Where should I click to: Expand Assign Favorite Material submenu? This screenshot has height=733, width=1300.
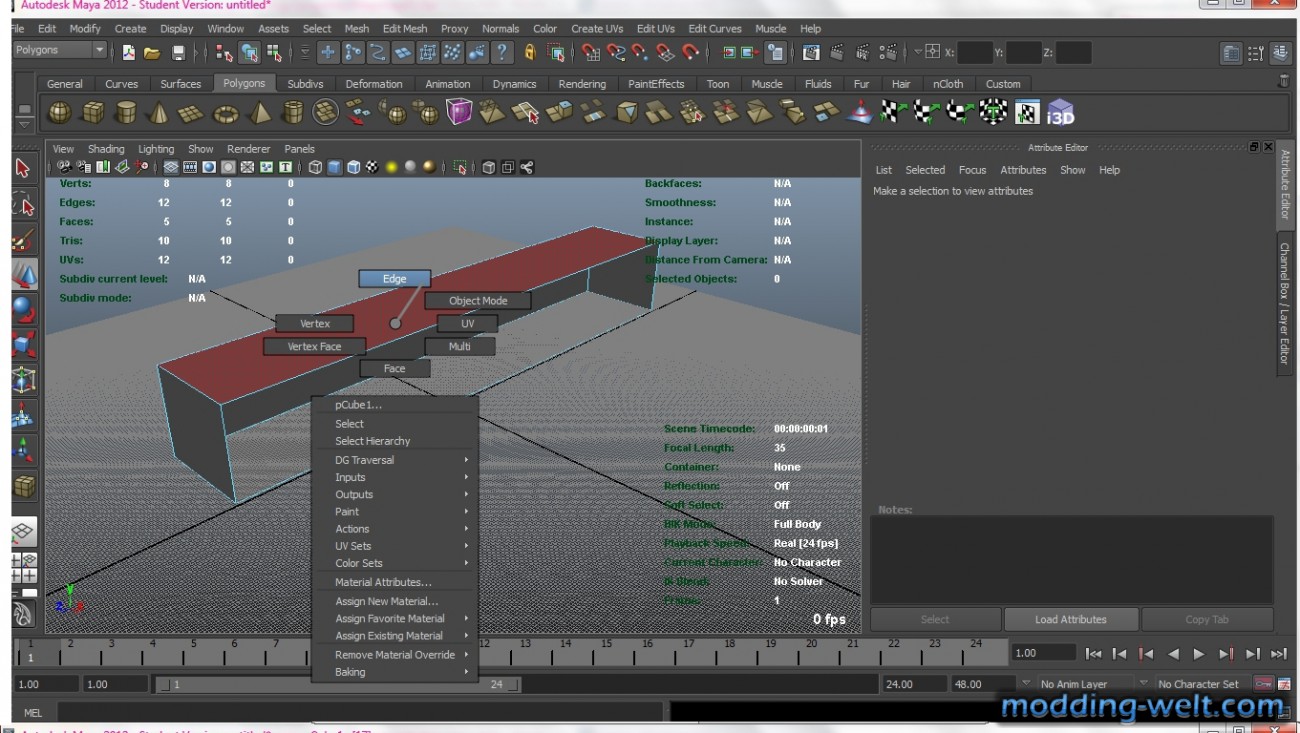(x=395, y=618)
